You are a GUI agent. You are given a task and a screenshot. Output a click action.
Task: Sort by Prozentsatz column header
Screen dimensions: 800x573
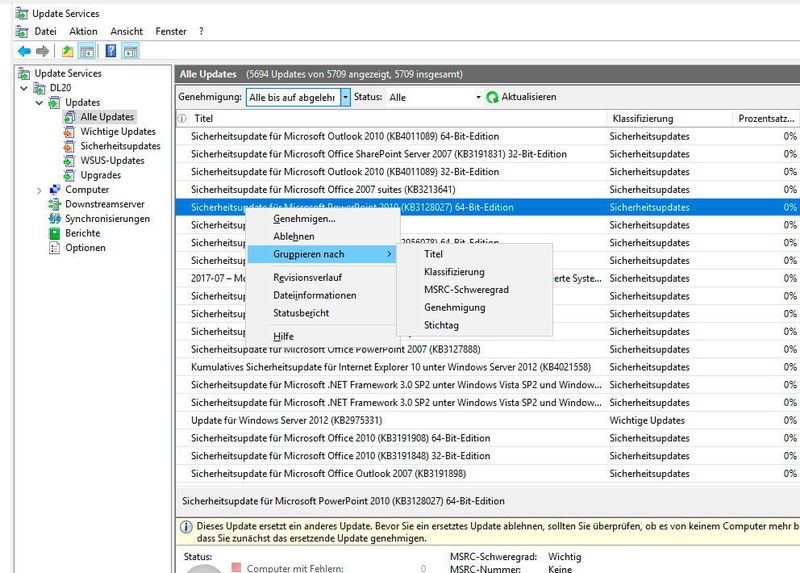click(766, 118)
